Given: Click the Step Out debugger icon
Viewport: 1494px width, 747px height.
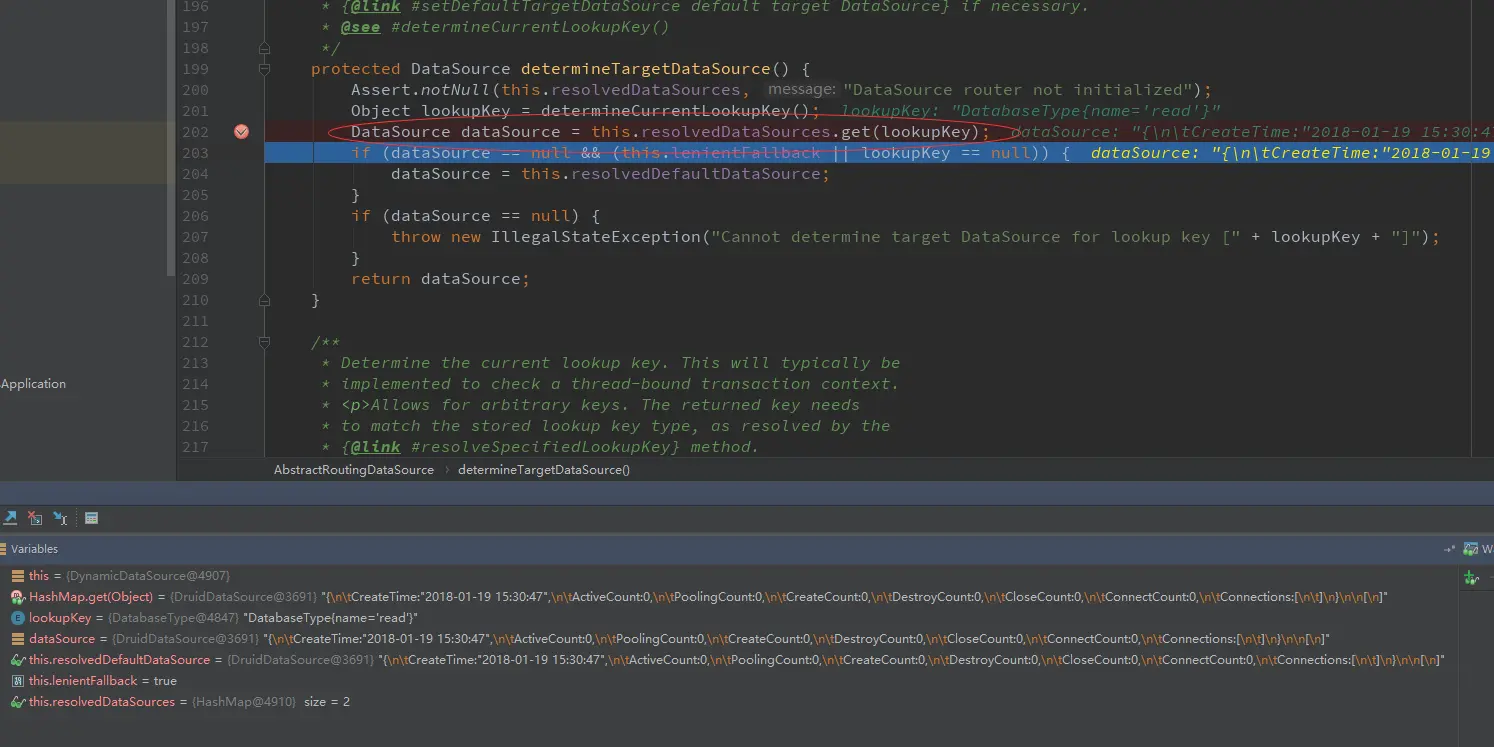Looking at the screenshot, I should [x=10, y=518].
